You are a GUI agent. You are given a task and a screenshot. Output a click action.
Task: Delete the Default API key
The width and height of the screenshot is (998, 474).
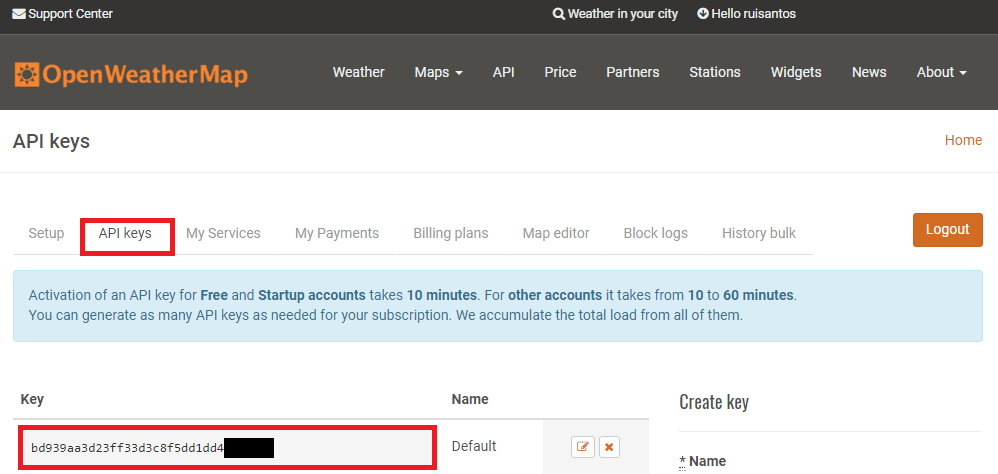point(609,447)
